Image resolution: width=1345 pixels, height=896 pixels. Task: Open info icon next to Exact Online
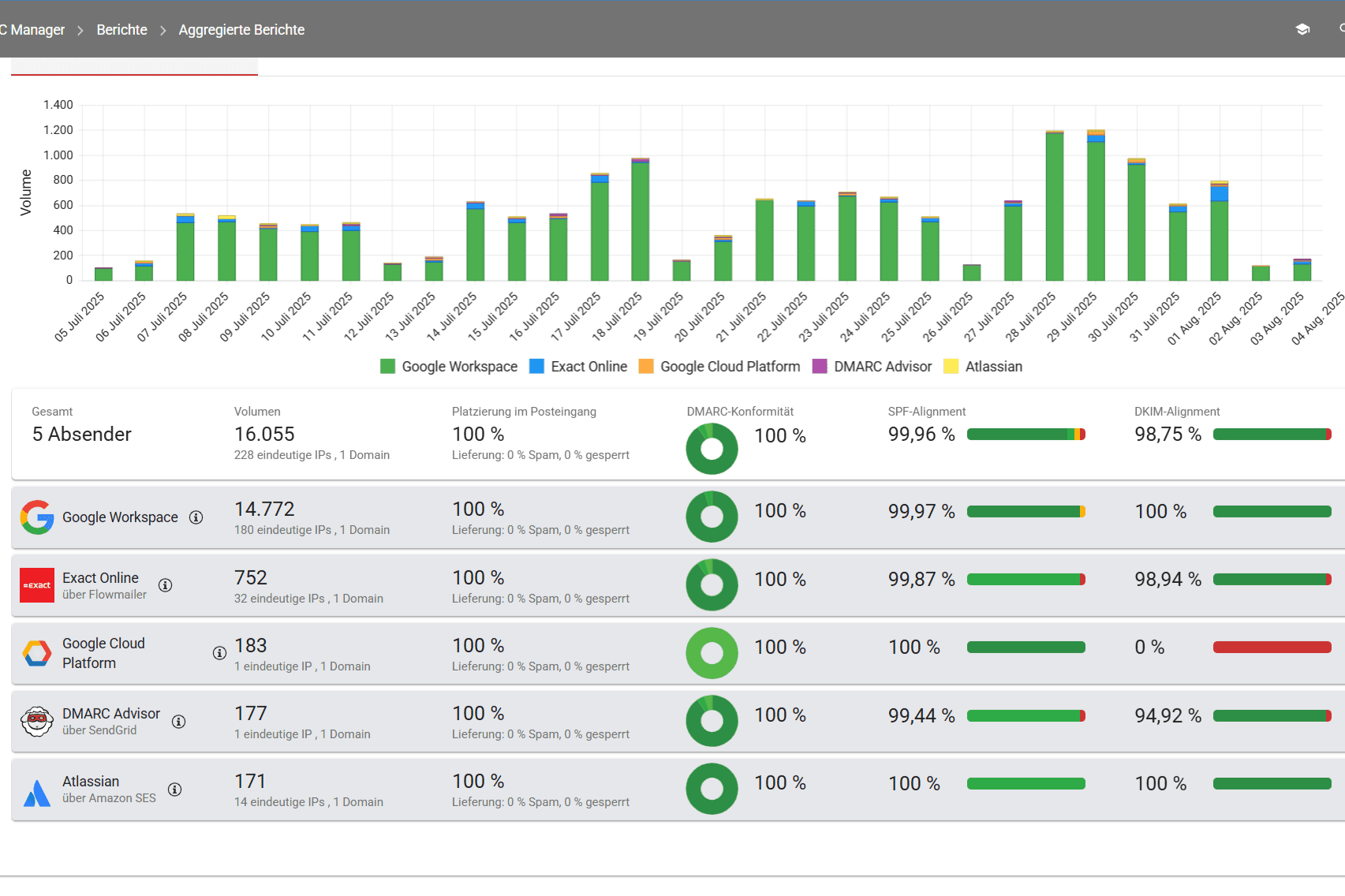[x=166, y=585]
